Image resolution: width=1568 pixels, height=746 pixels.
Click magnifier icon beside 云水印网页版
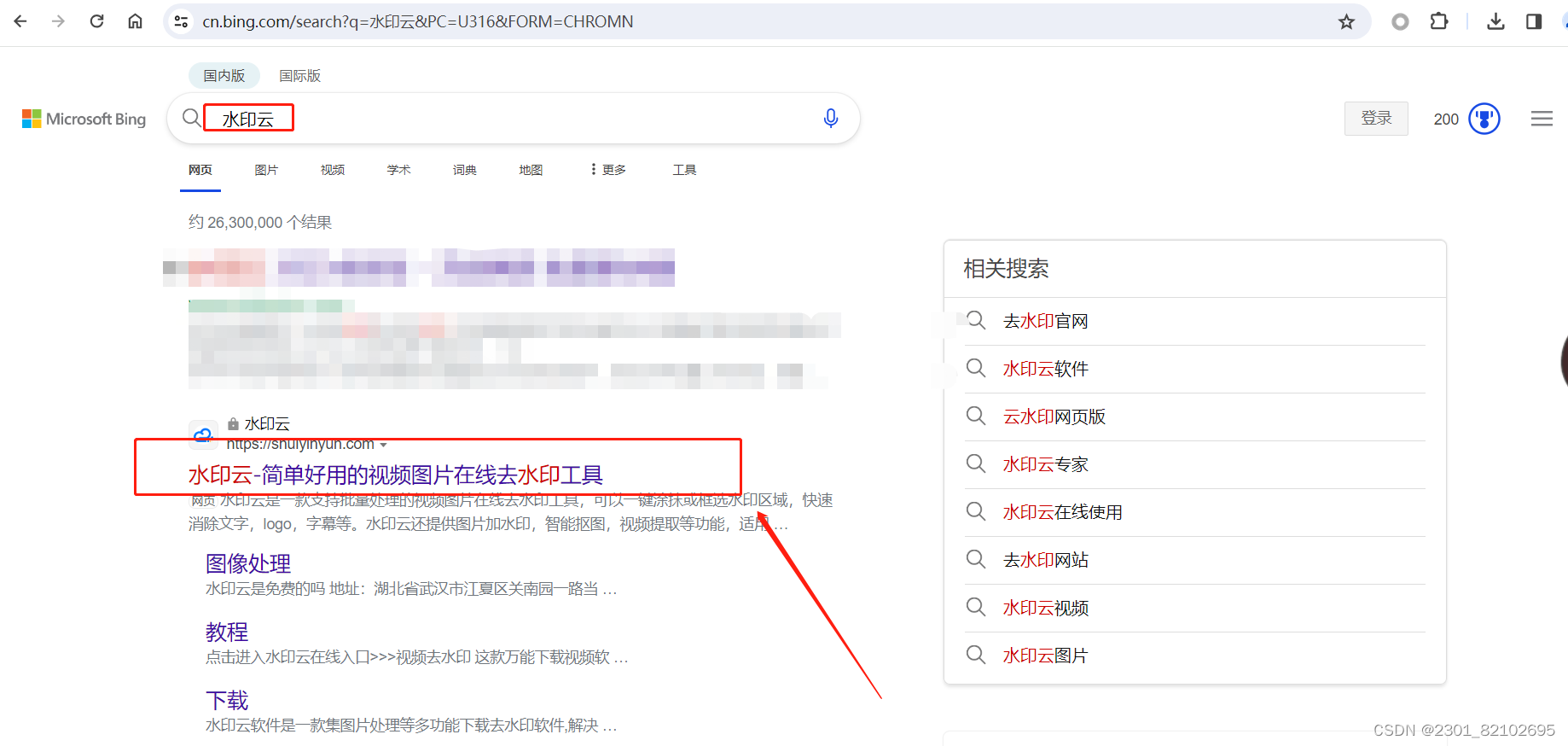coord(976,416)
